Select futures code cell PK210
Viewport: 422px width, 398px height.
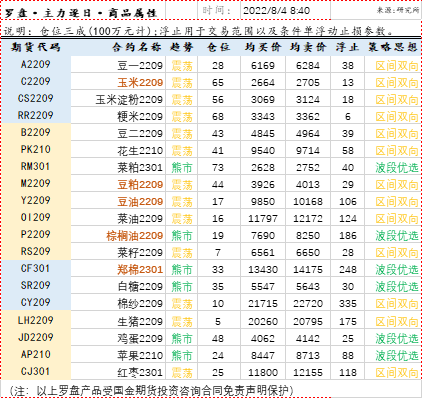tap(35, 149)
